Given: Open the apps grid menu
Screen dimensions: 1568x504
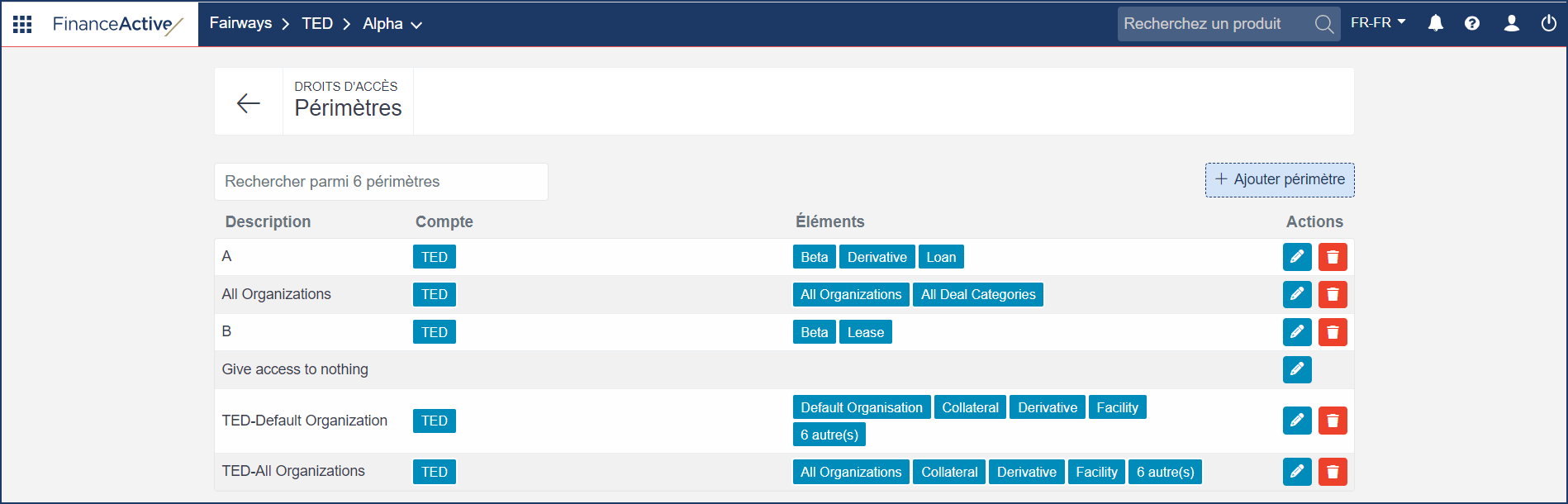Looking at the screenshot, I should click(22, 24).
